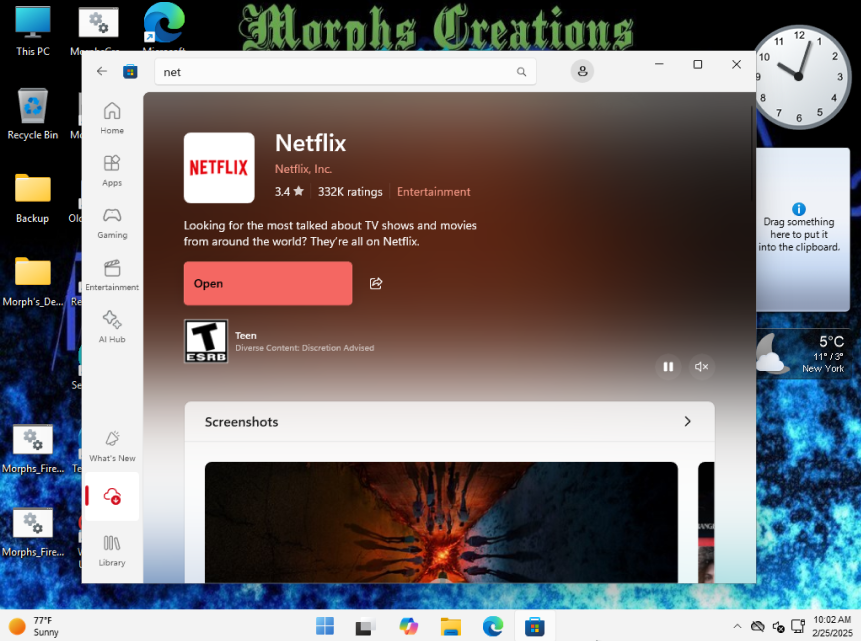This screenshot has height=641, width=861.
Task: Open the Windows Start menu
Action: (325, 626)
